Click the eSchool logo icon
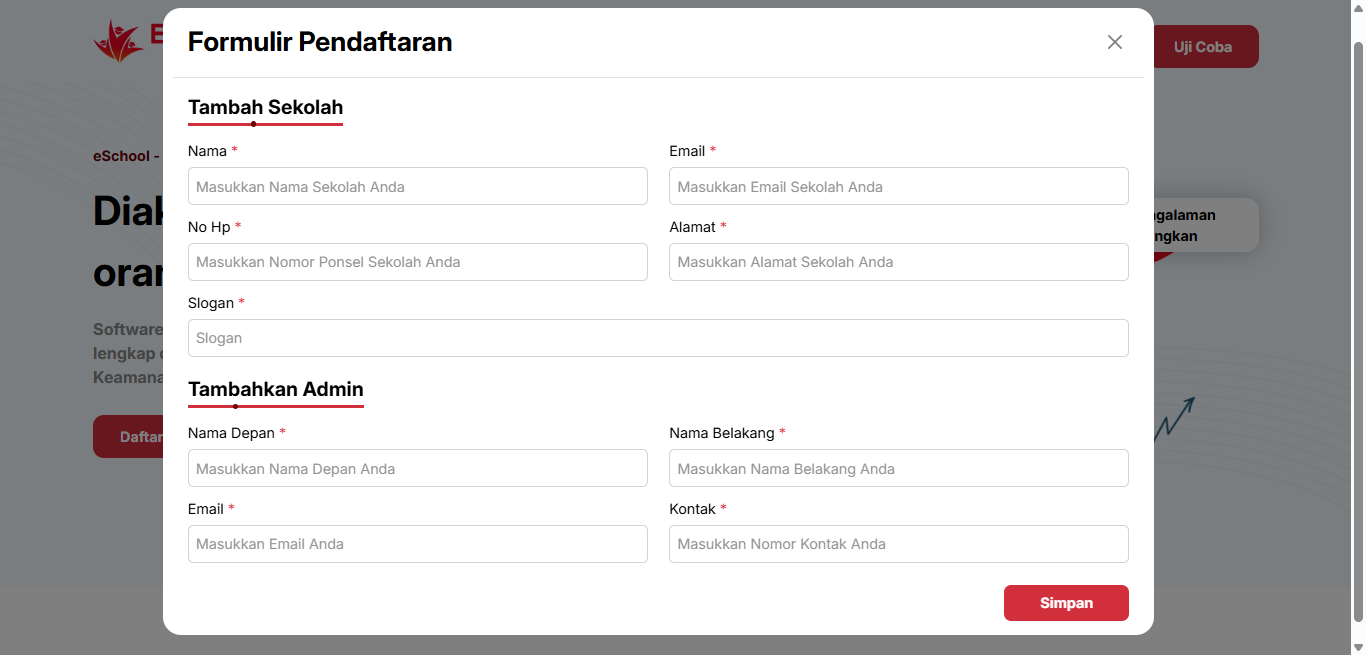 pos(118,41)
